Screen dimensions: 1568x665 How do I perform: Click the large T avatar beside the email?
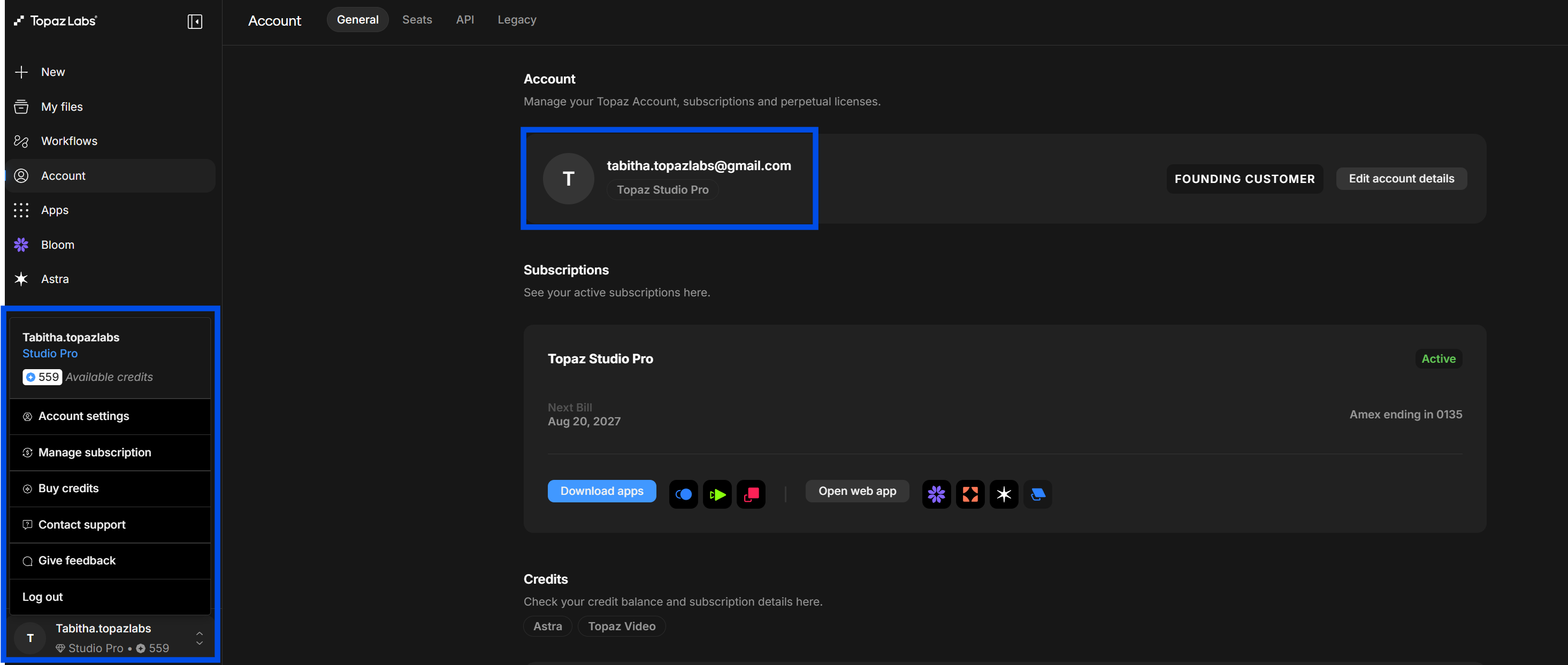569,179
